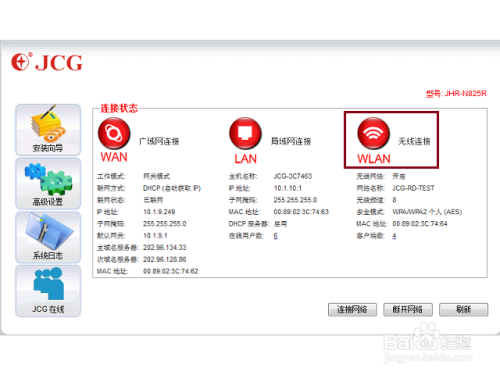Click the red LAN label text
This screenshot has height=375, width=500.
(x=246, y=159)
